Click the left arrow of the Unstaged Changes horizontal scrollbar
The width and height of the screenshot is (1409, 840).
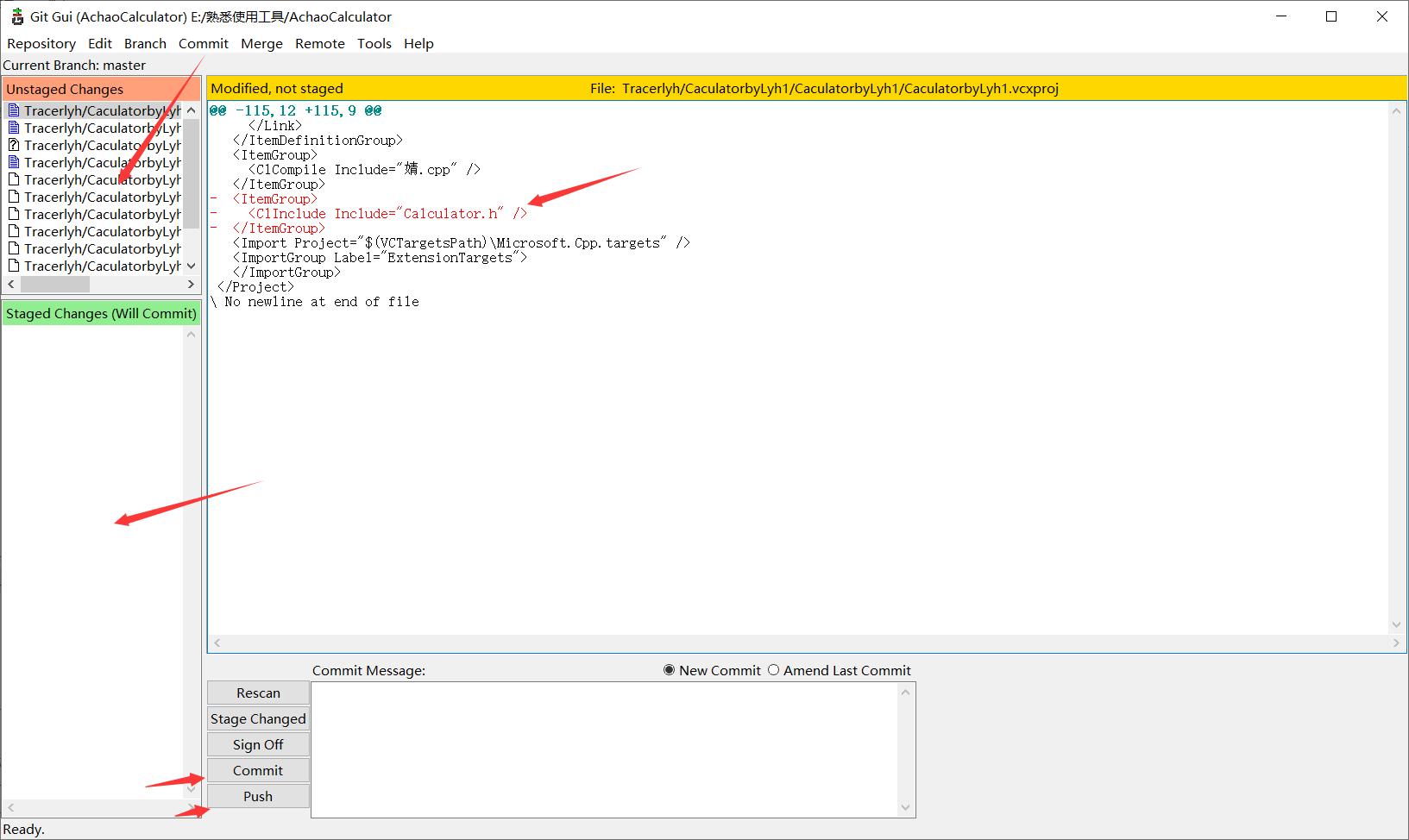pyautogui.click(x=11, y=284)
